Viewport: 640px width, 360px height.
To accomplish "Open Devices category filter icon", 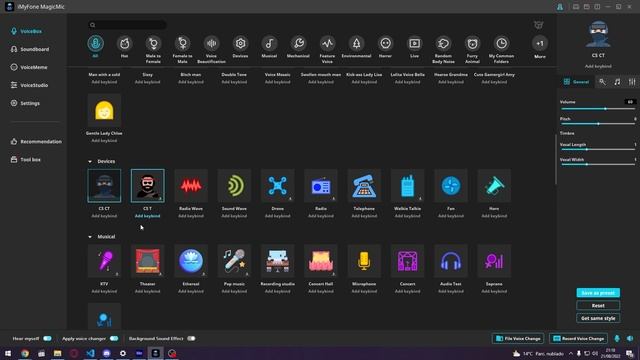I will pos(240,43).
